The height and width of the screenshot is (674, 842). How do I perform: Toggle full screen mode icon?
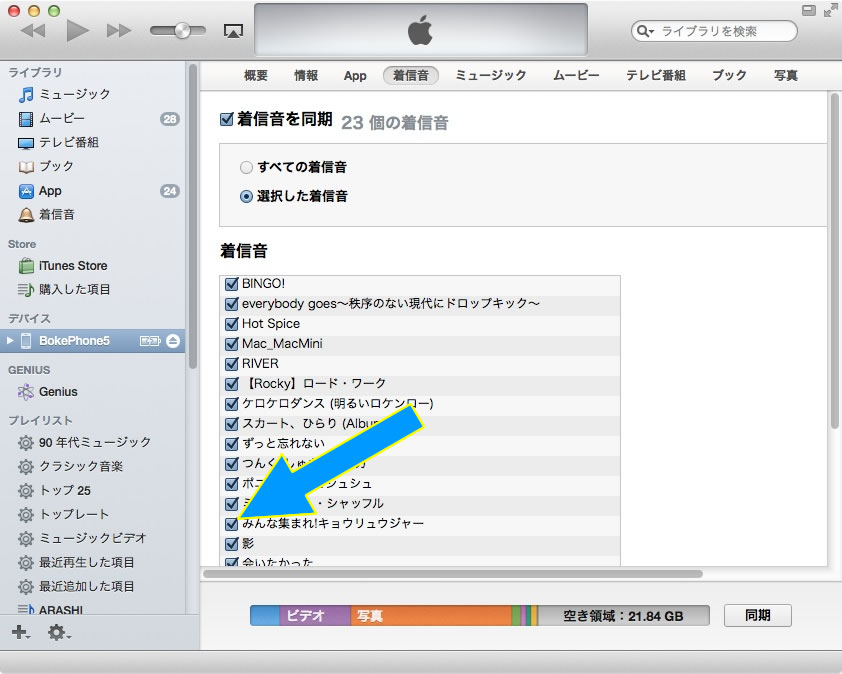coord(830,10)
